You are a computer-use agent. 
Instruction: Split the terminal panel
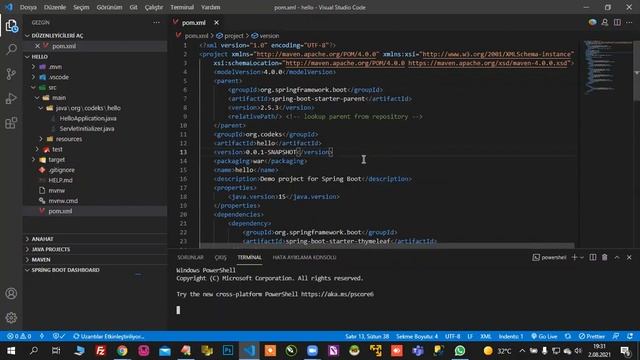pyautogui.click(x=593, y=257)
